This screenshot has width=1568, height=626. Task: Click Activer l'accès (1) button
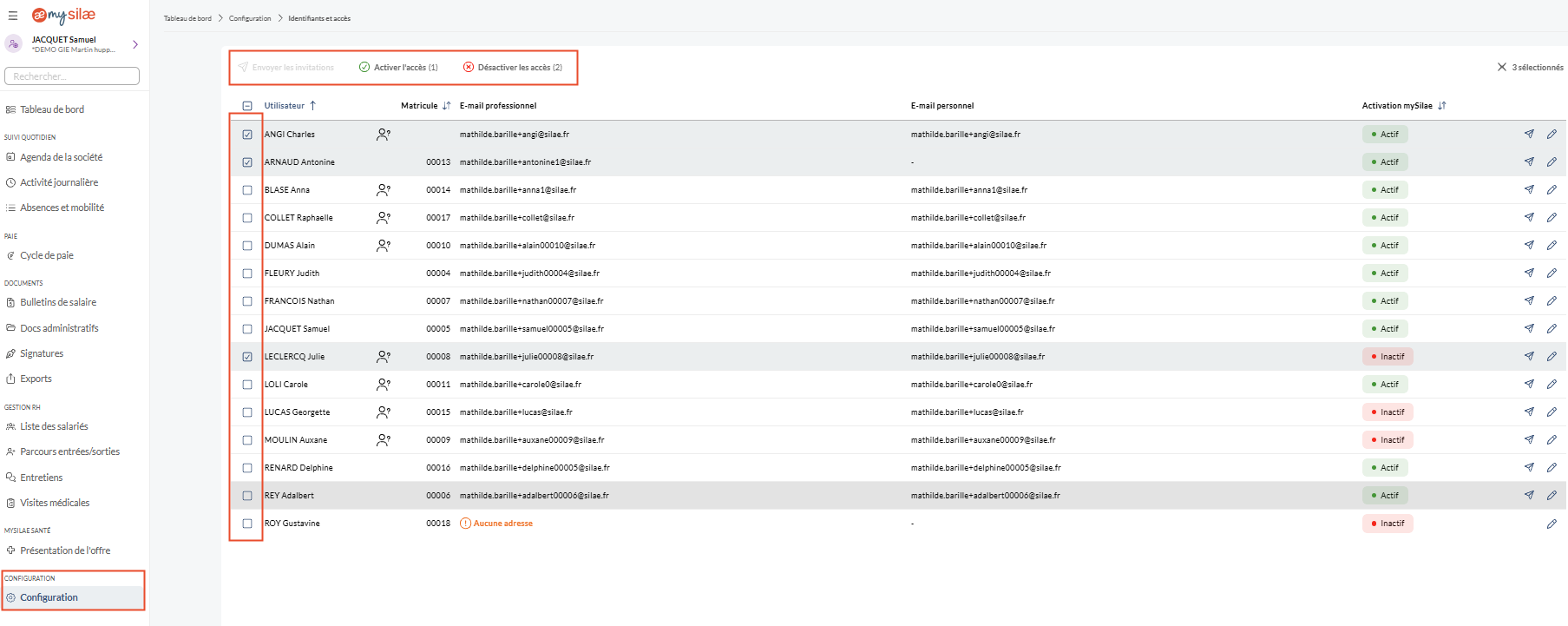pyautogui.click(x=399, y=67)
